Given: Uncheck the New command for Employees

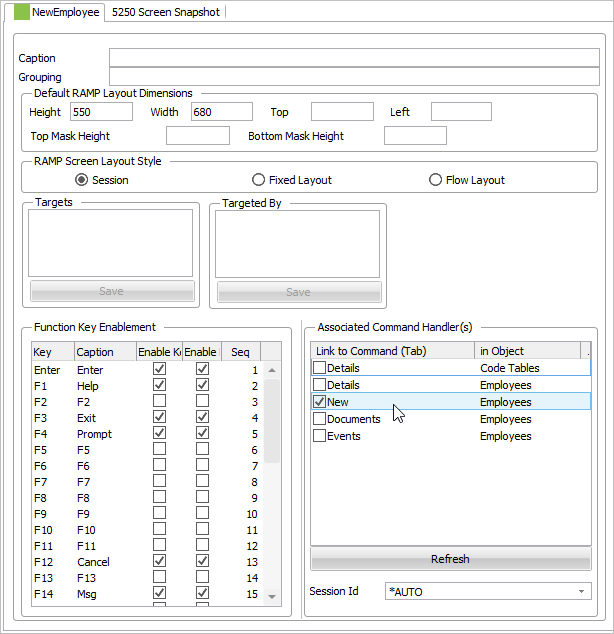Looking at the screenshot, I should [319, 402].
